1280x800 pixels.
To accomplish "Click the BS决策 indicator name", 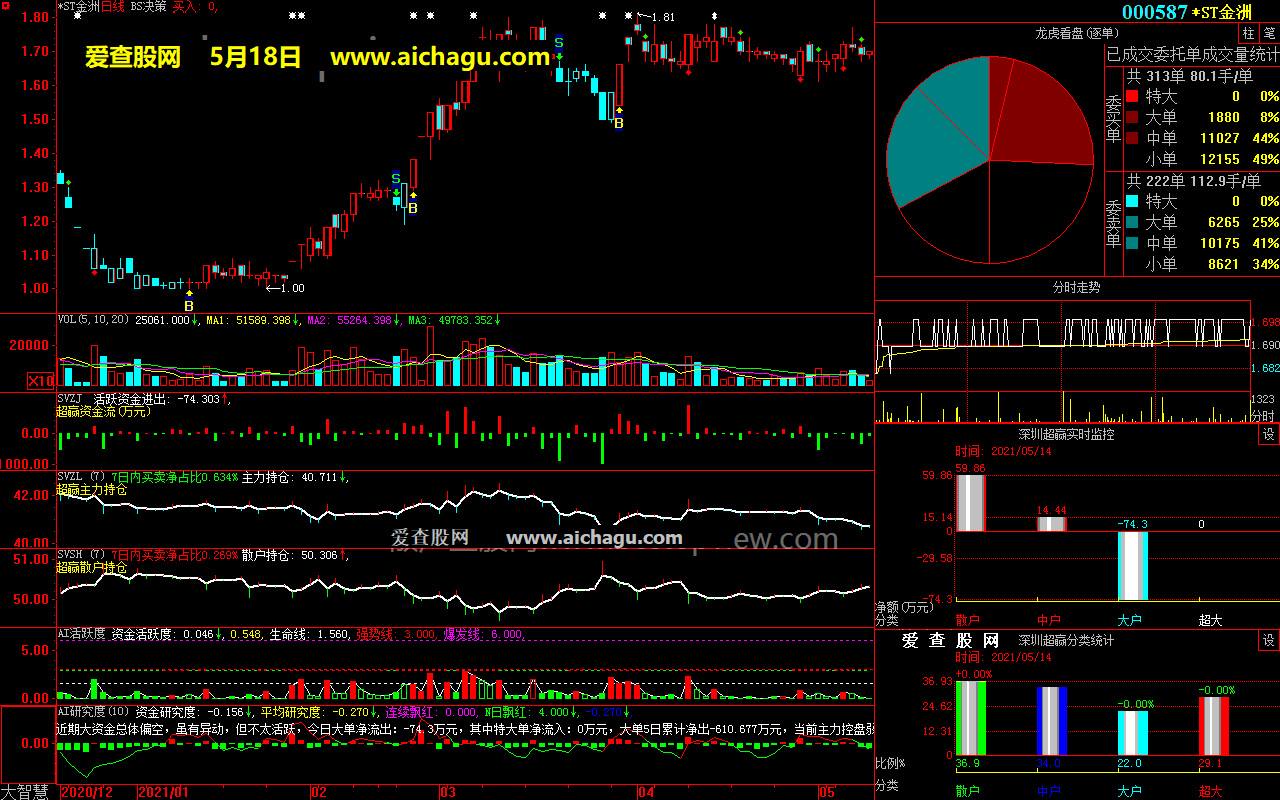I will coord(148,6).
